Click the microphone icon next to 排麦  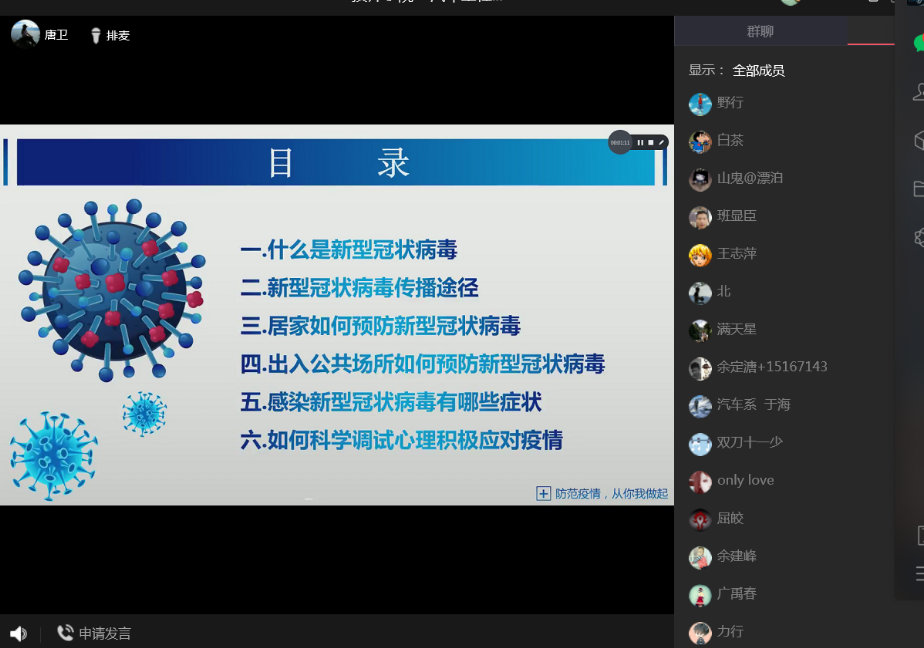pyautogui.click(x=95, y=36)
